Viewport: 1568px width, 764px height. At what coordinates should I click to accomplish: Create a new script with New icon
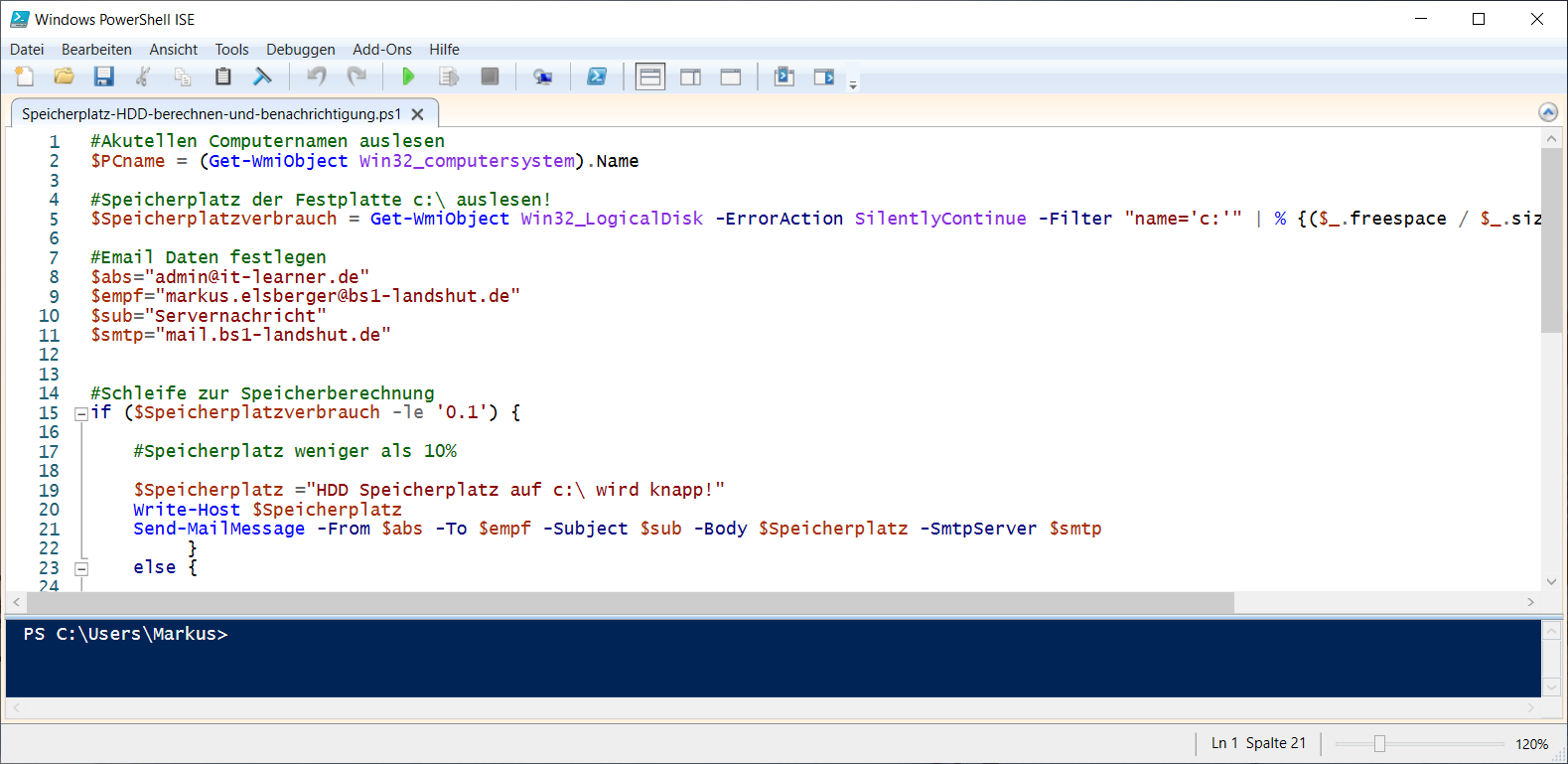(x=25, y=76)
